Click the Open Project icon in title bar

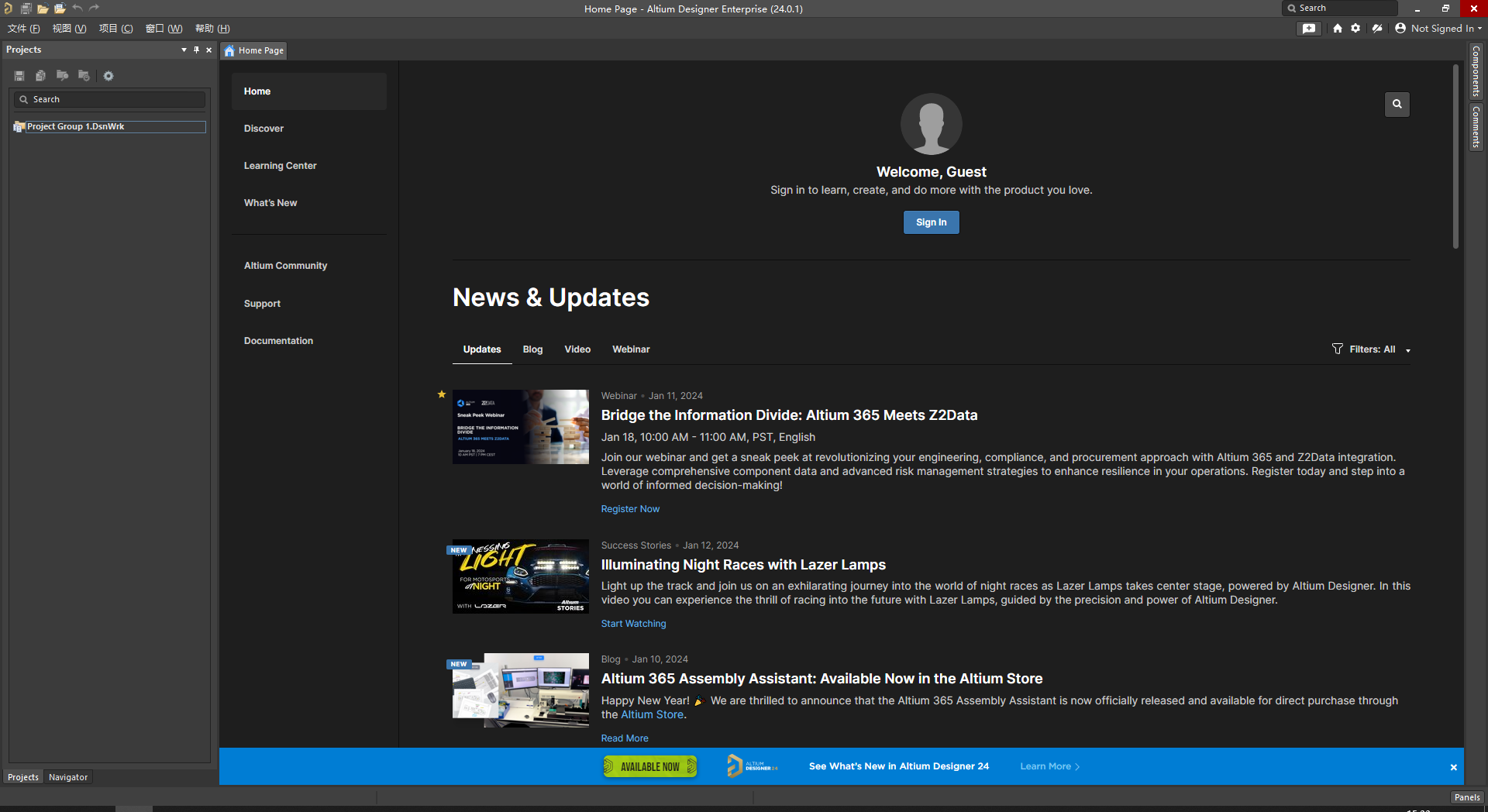60,9
